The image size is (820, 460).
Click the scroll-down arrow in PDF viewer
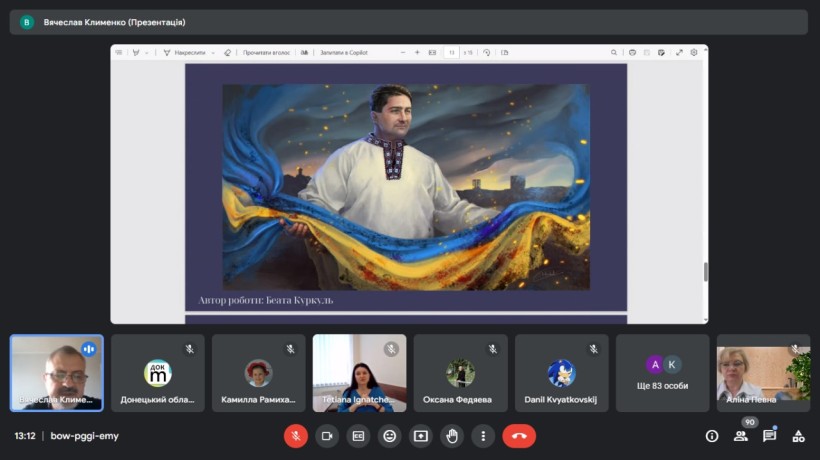(x=705, y=320)
